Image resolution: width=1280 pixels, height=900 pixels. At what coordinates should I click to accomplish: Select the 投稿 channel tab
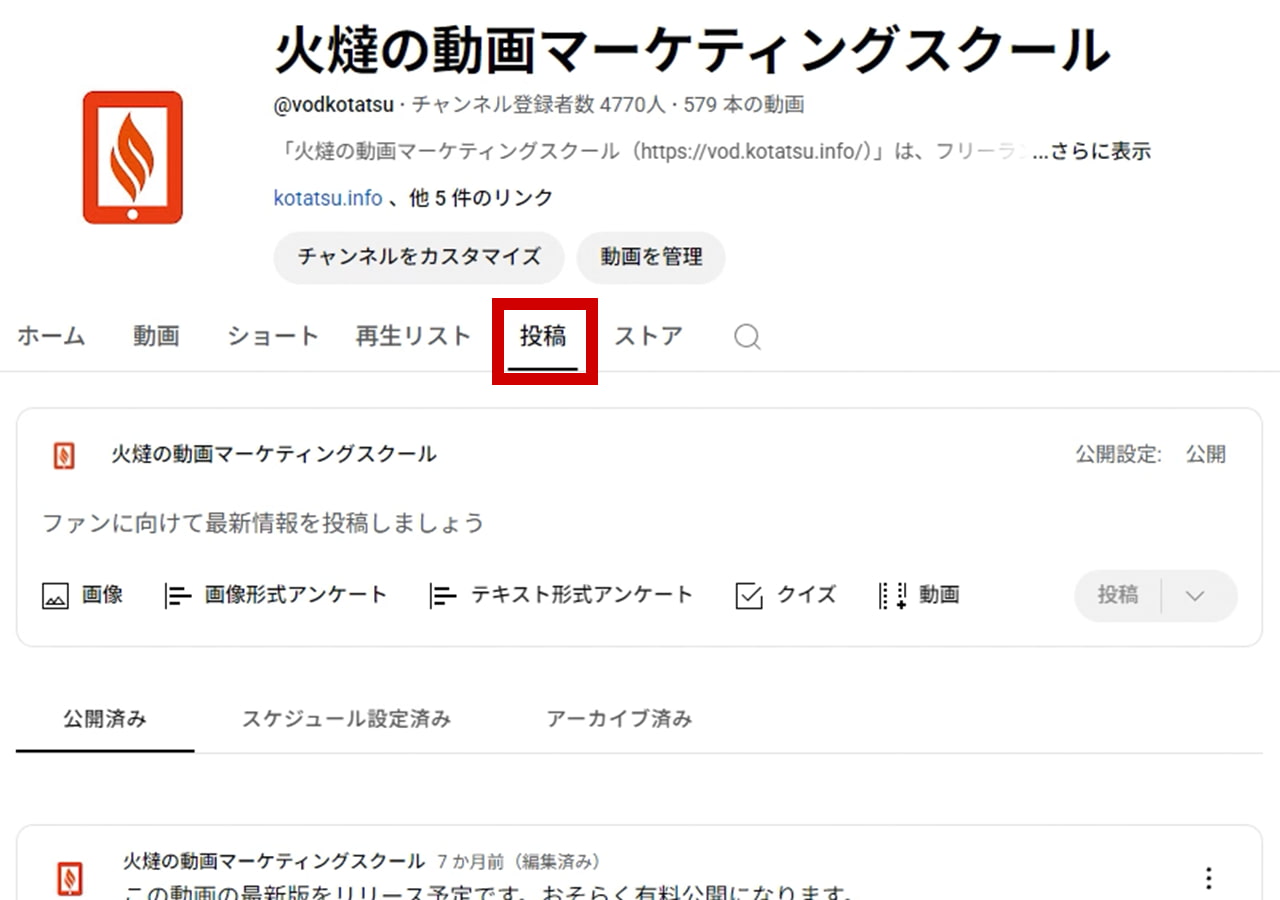pos(543,337)
